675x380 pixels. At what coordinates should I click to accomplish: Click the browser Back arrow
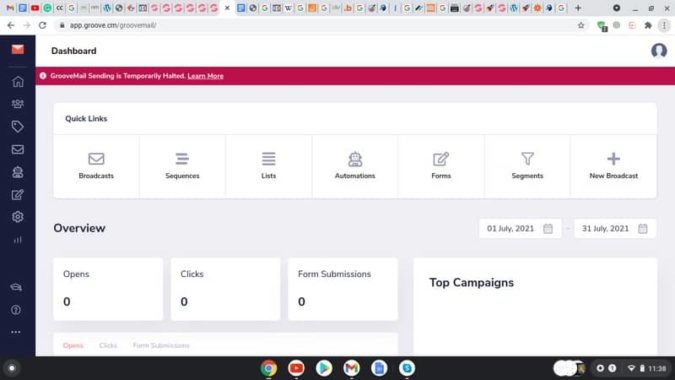click(x=11, y=25)
